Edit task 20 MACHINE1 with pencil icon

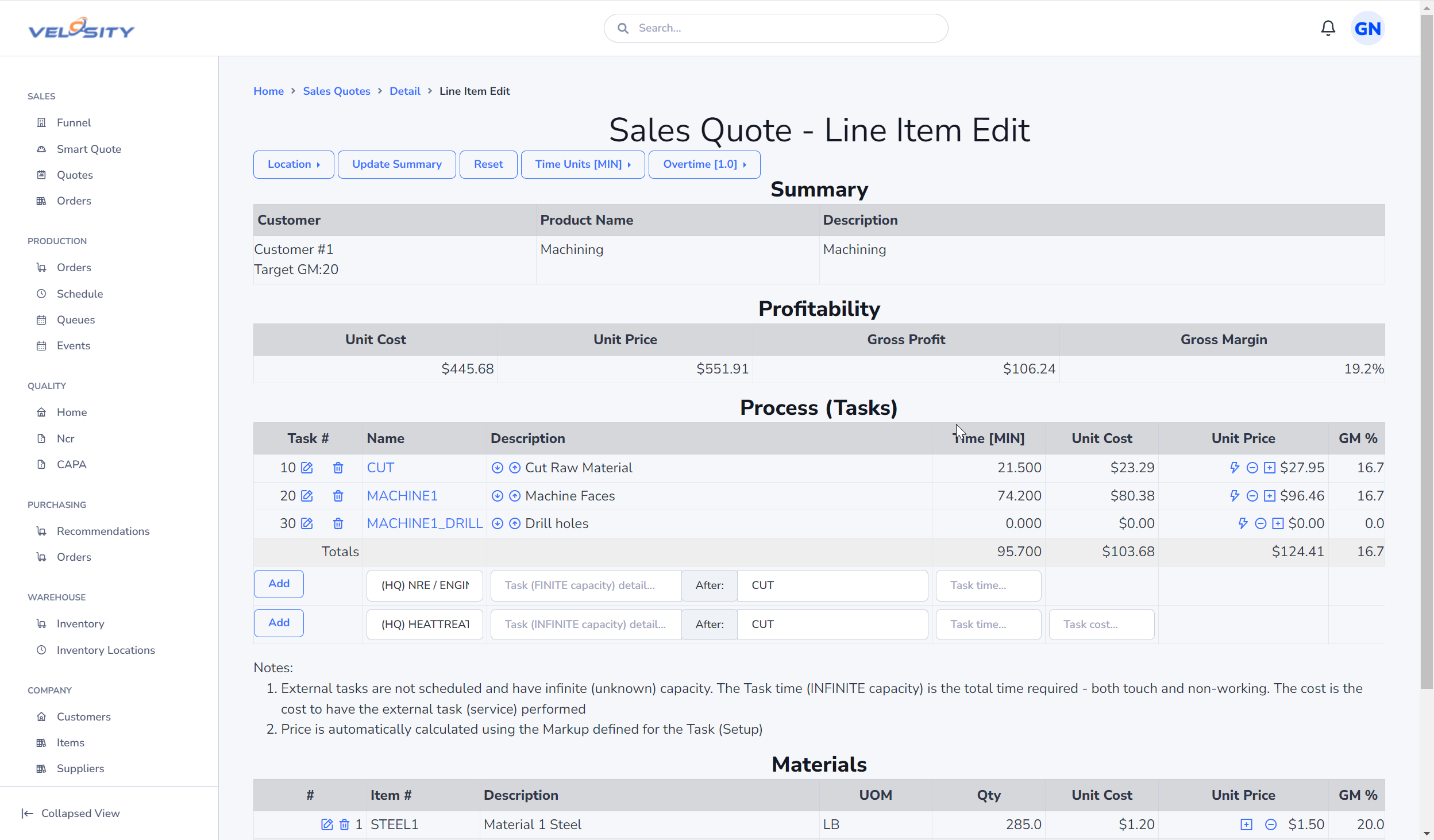[x=307, y=495]
